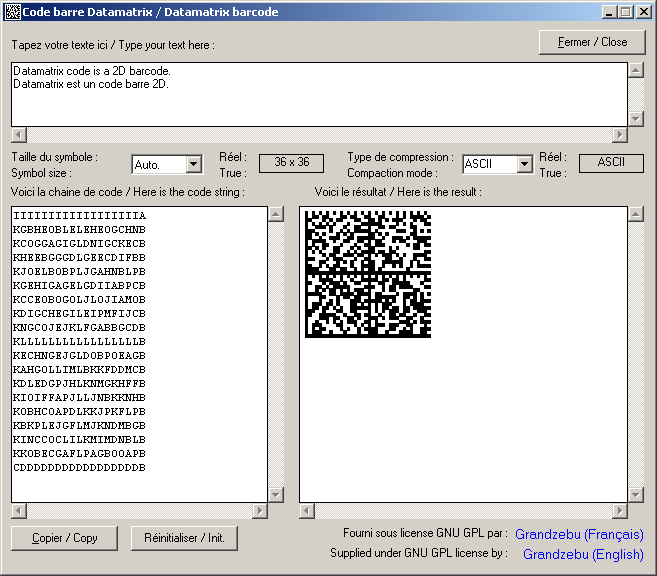The height and width of the screenshot is (576, 657).
Task: Click left arrow of result panel horizontal scrollbar
Action: (x=307, y=511)
